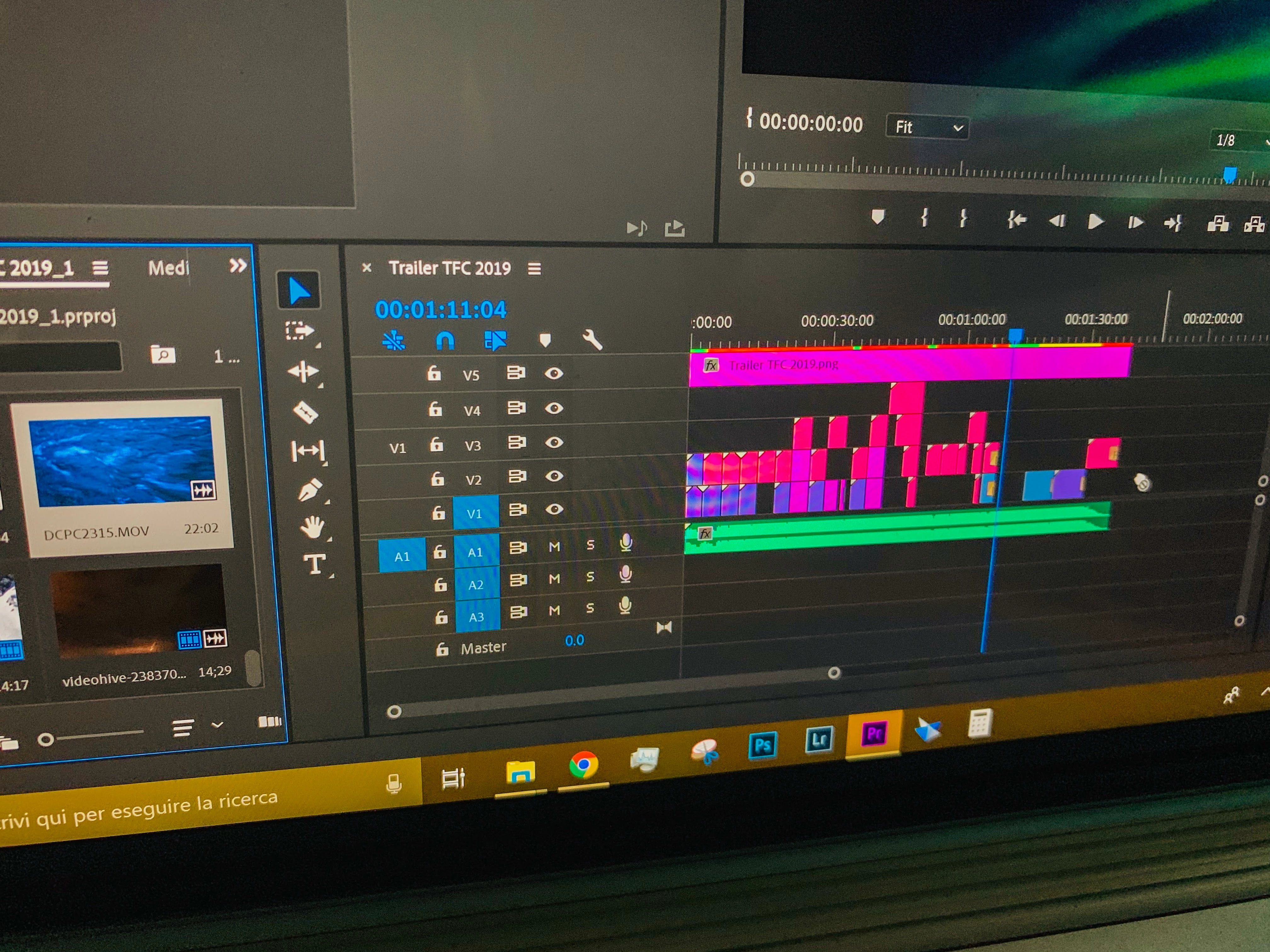
Task: Open the Fit zoom level dropdown
Action: point(927,127)
